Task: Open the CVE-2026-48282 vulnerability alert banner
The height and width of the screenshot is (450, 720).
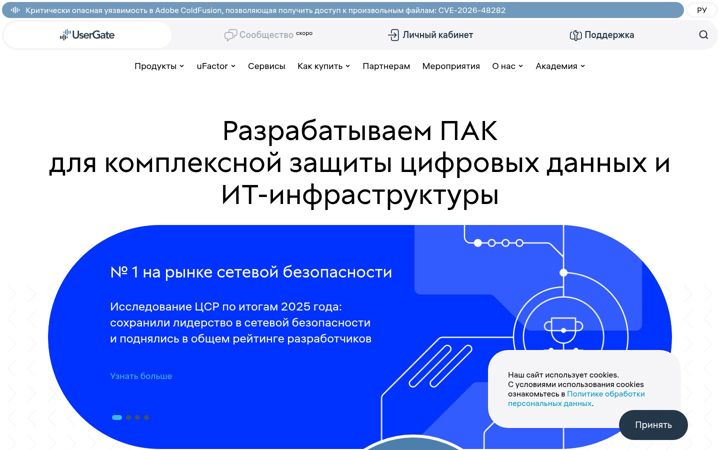Action: (343, 10)
